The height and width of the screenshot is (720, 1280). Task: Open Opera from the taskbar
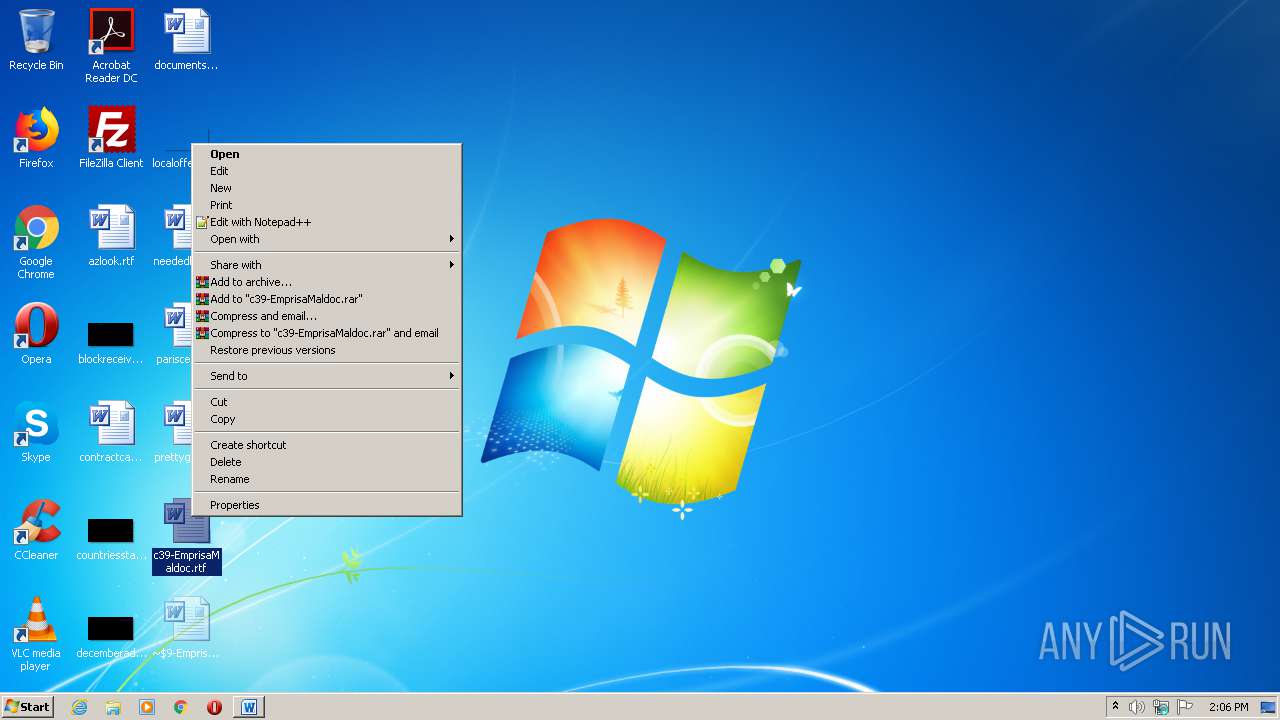pos(214,707)
